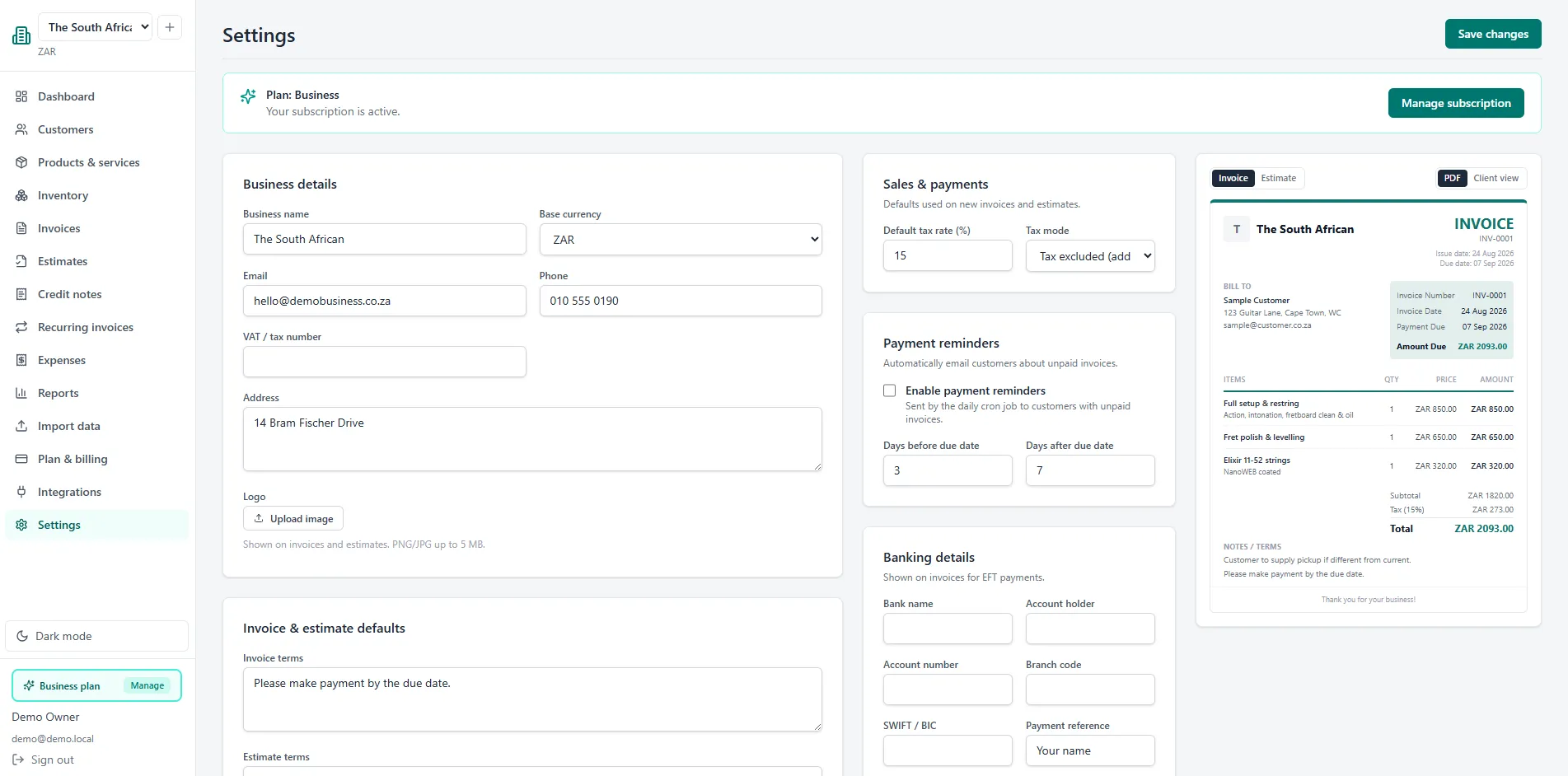The width and height of the screenshot is (1568, 776).
Task: Click the Credit notes icon
Action: click(x=21, y=294)
